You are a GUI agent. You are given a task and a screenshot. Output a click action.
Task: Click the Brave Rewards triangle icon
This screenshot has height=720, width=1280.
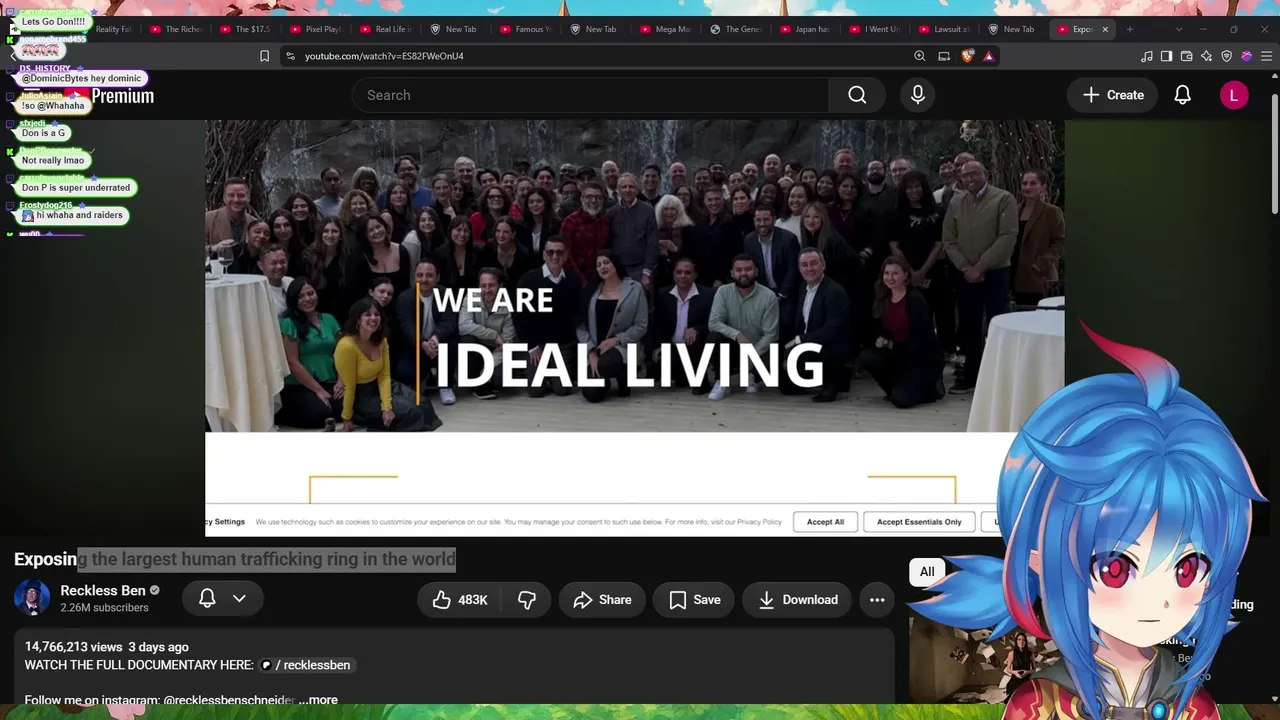(x=989, y=56)
